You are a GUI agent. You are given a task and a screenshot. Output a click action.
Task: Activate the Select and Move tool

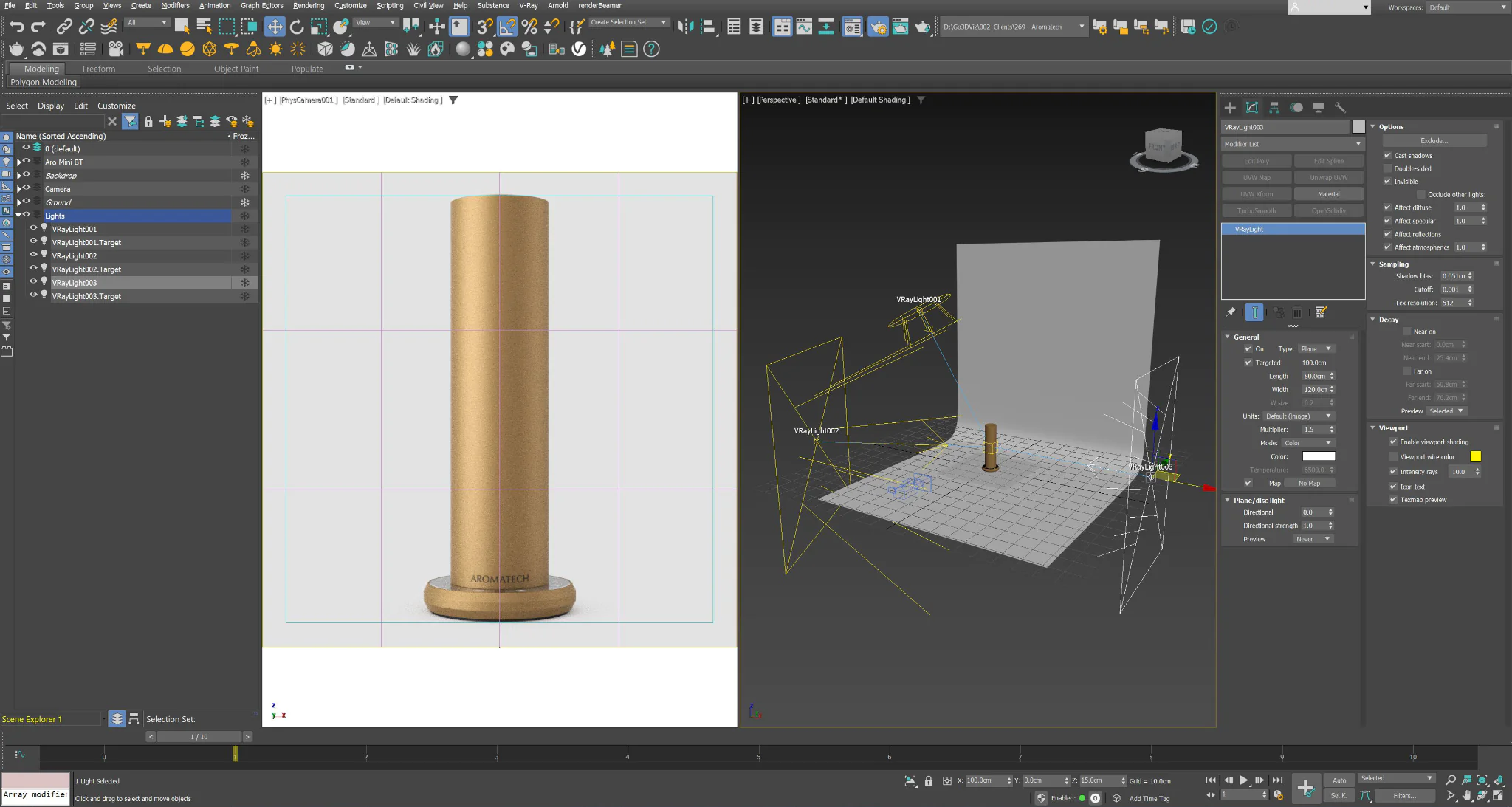click(x=274, y=27)
